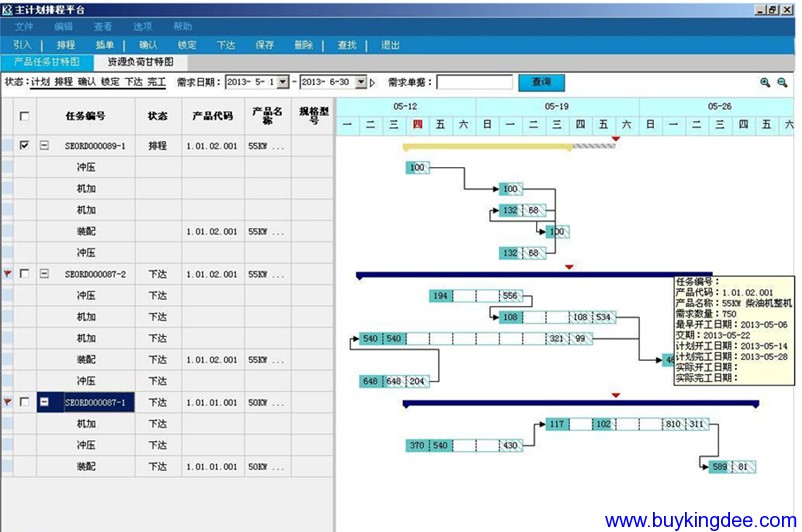Select the 确认 status filter
This screenshot has width=802, height=532.
point(87,82)
